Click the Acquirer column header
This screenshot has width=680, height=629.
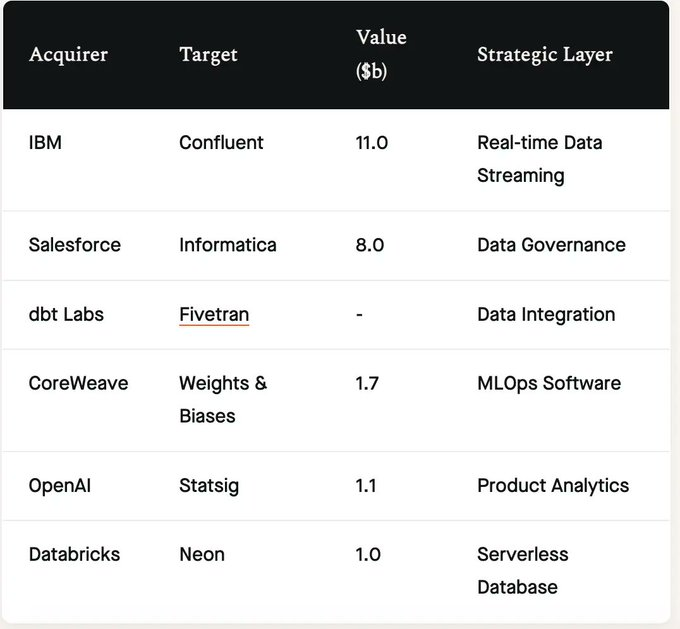tap(68, 54)
